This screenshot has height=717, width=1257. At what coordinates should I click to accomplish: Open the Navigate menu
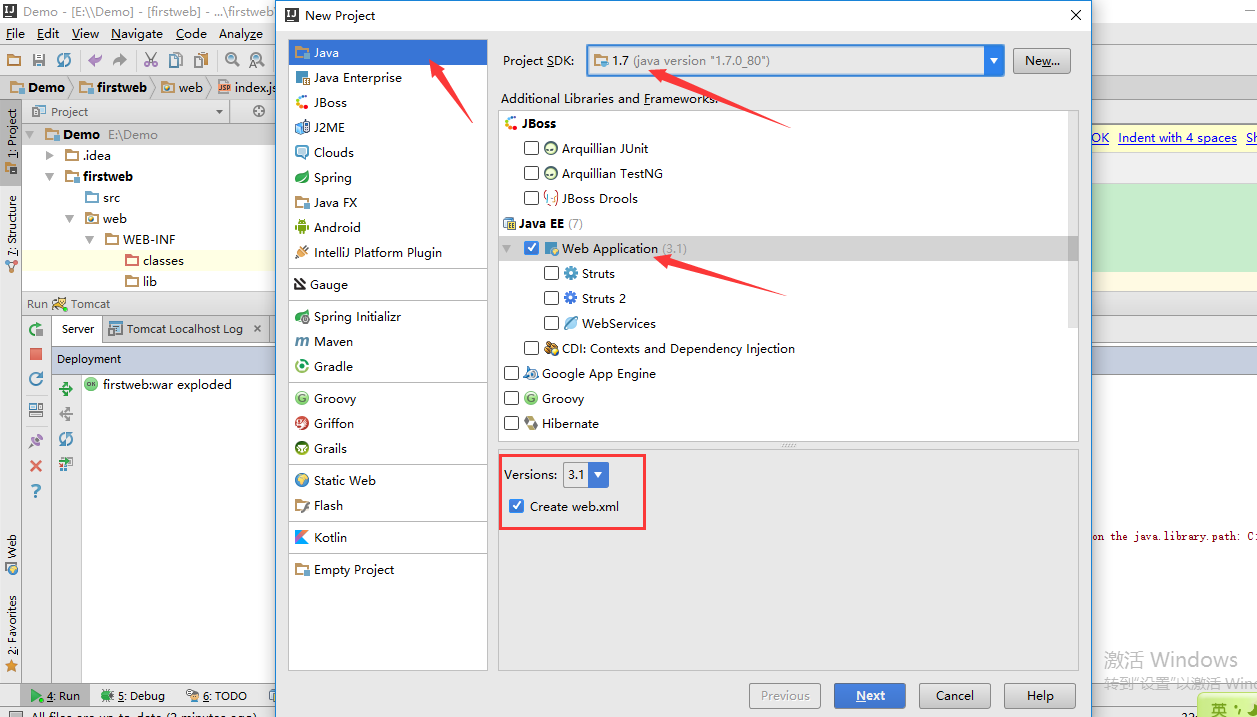click(x=137, y=33)
